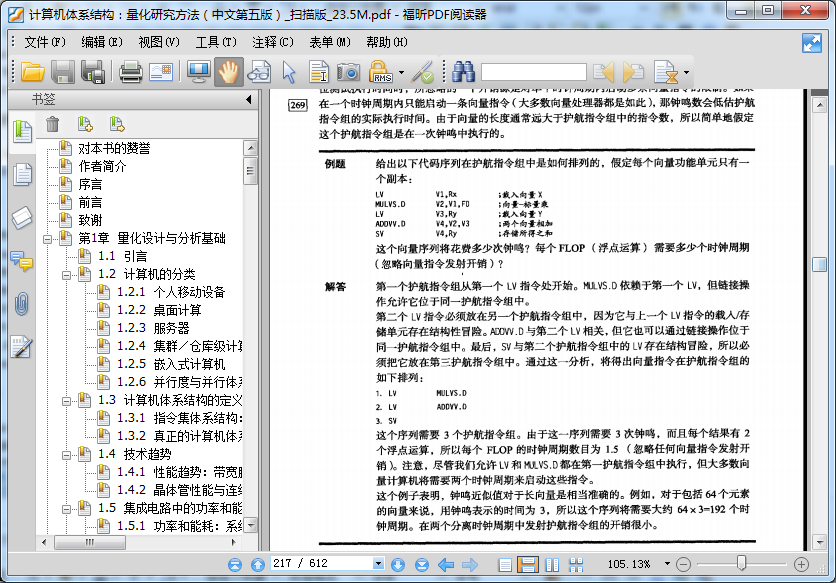Collapse the 1.5 集成电路中的功率和能 node
The image size is (836, 583).
click(66, 509)
